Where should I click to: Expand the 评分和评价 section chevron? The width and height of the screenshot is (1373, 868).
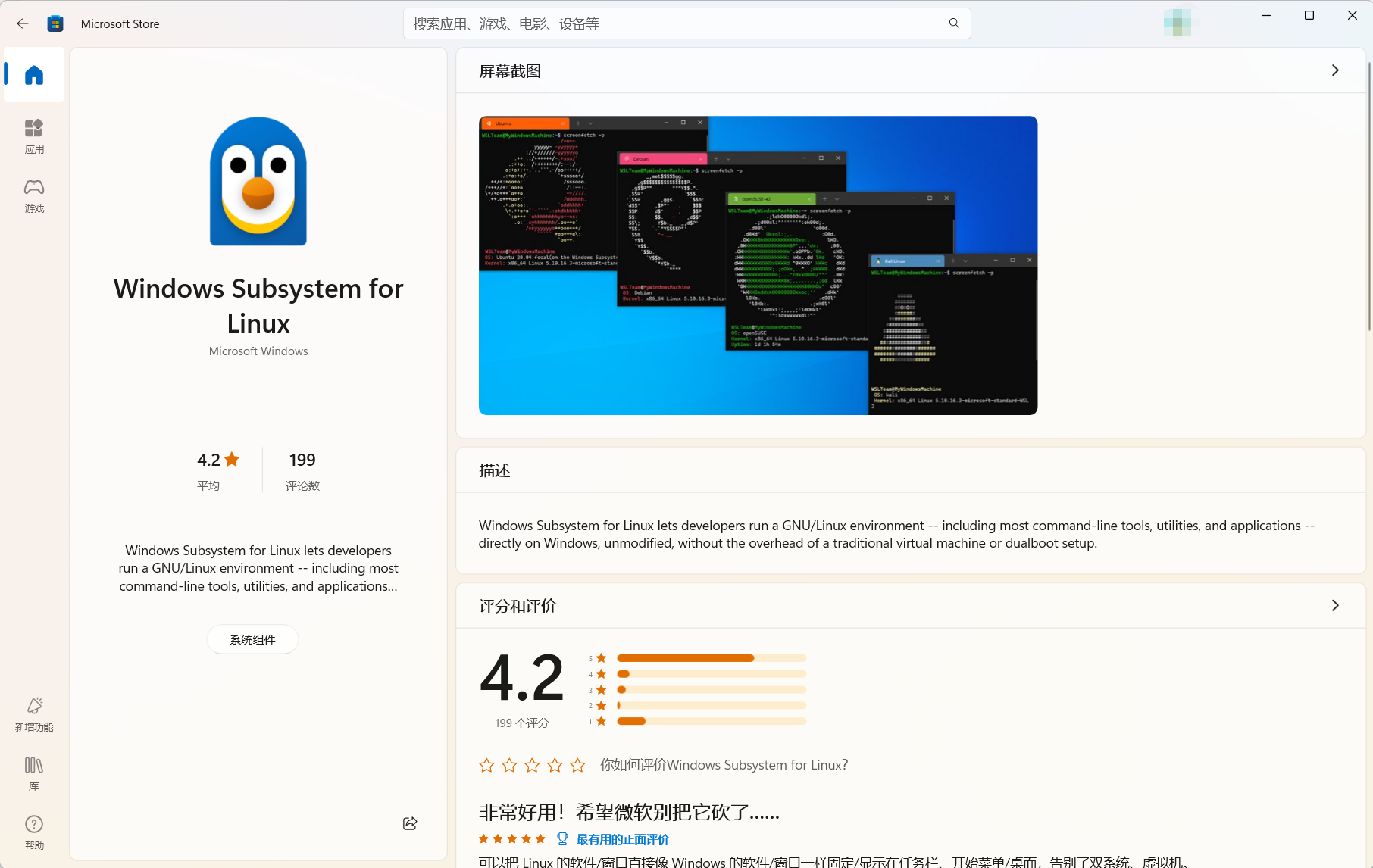pyautogui.click(x=1335, y=605)
